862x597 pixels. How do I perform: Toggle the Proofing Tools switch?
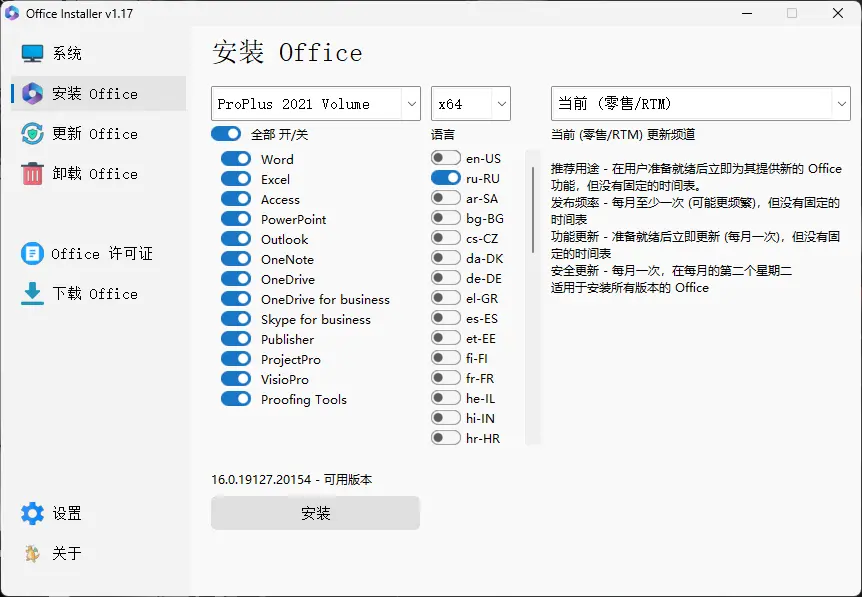click(236, 399)
